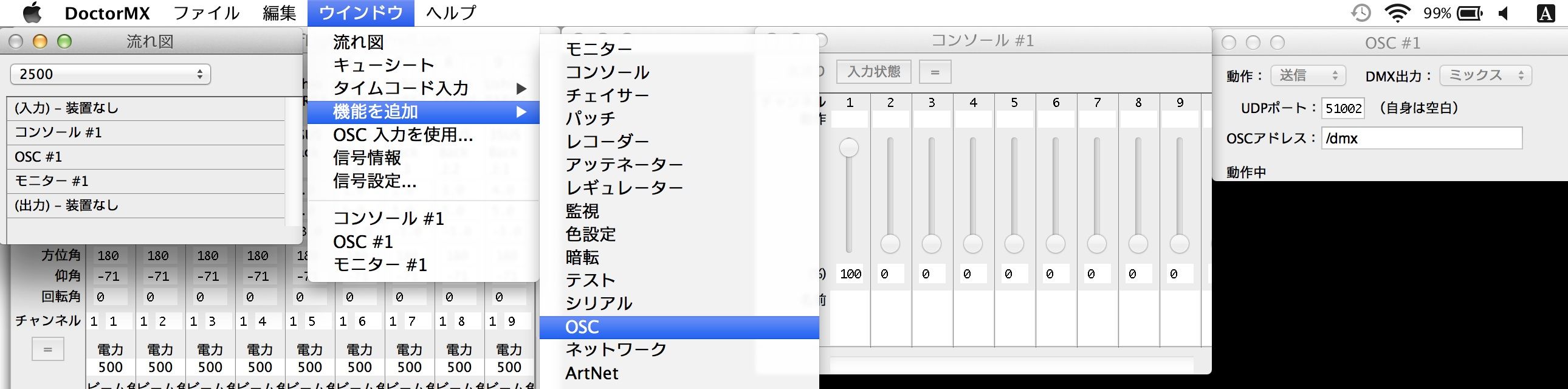Open the DMX出力 ミックス dropdown
Screen dimensions: 1568x389
pyautogui.click(x=1485, y=75)
